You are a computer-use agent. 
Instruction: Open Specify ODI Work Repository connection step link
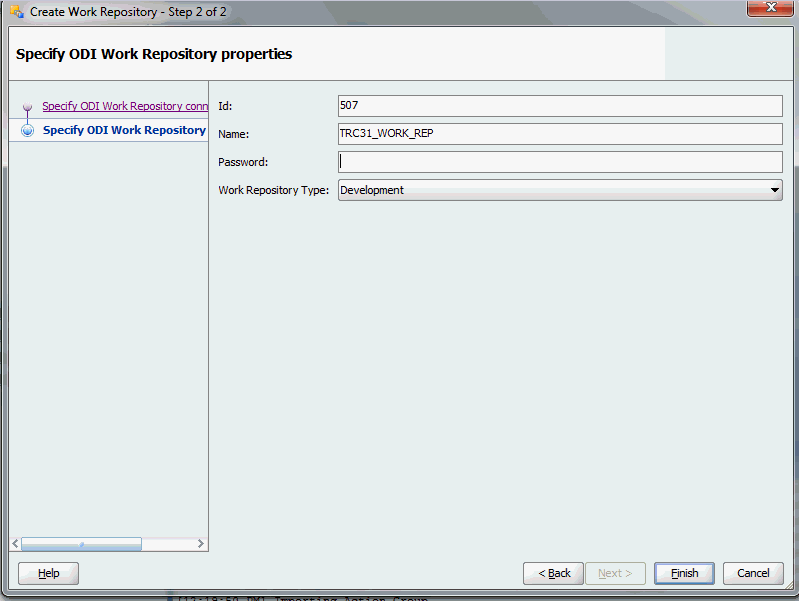click(x=125, y=106)
